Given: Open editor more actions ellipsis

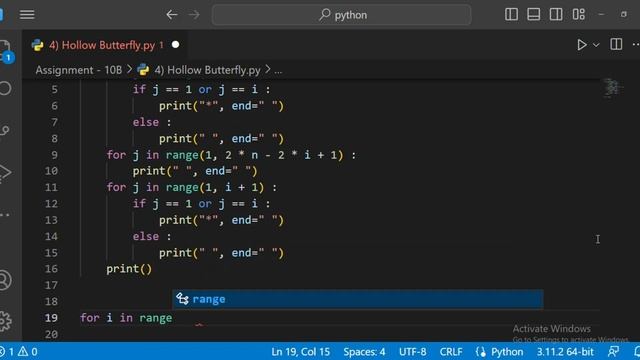Looking at the screenshot, I should click(636, 44).
